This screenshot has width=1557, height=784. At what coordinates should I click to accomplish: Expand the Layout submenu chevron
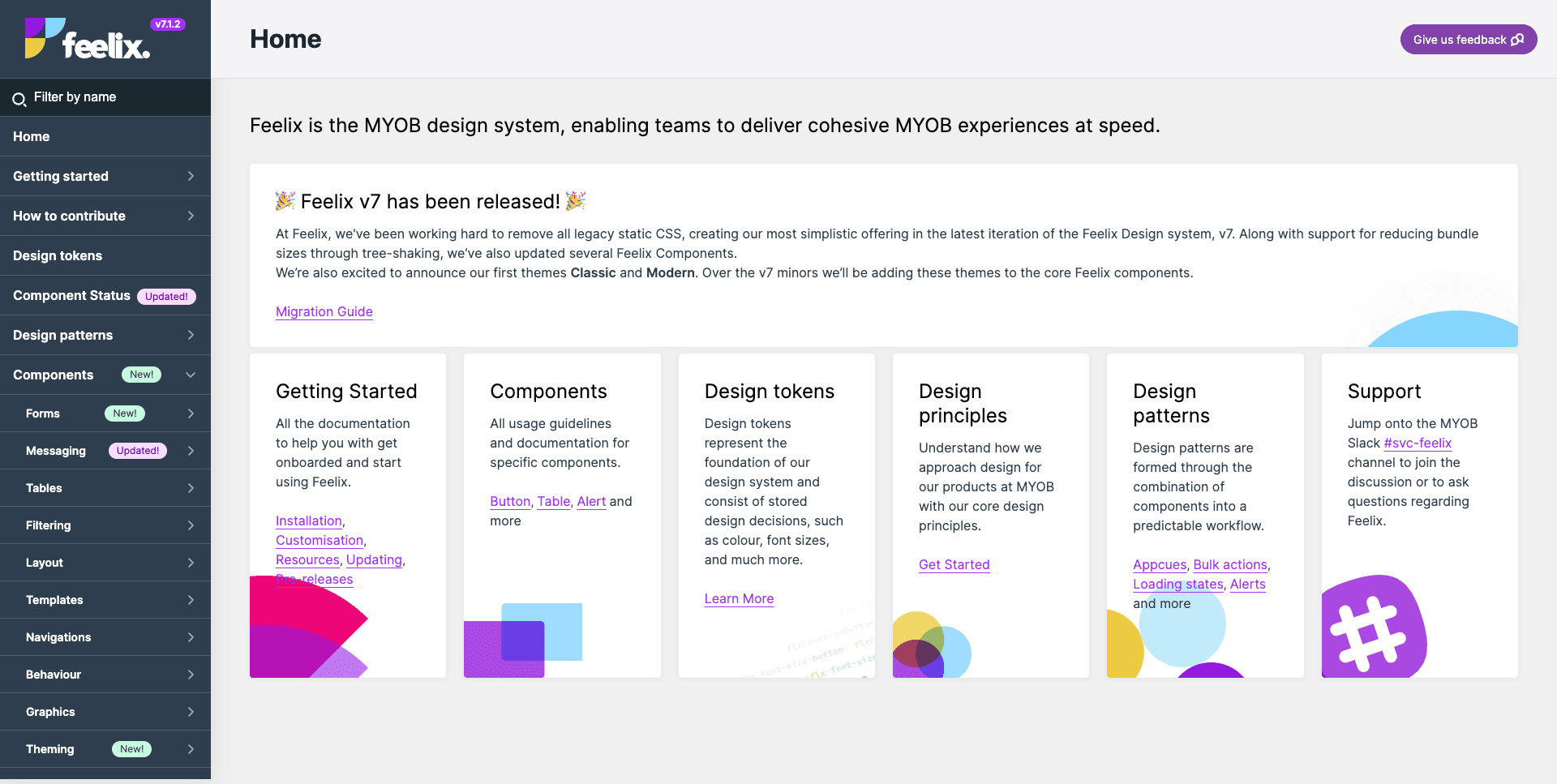(x=191, y=563)
